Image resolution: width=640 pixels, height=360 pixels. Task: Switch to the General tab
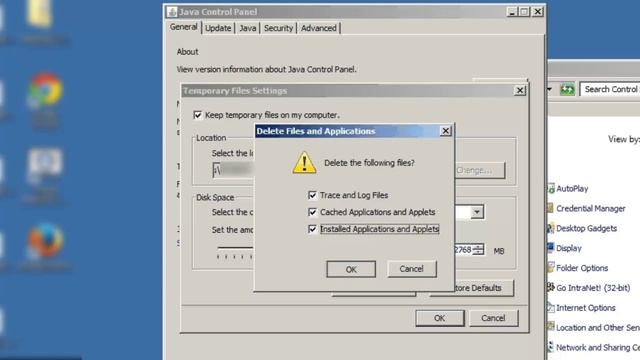(184, 27)
